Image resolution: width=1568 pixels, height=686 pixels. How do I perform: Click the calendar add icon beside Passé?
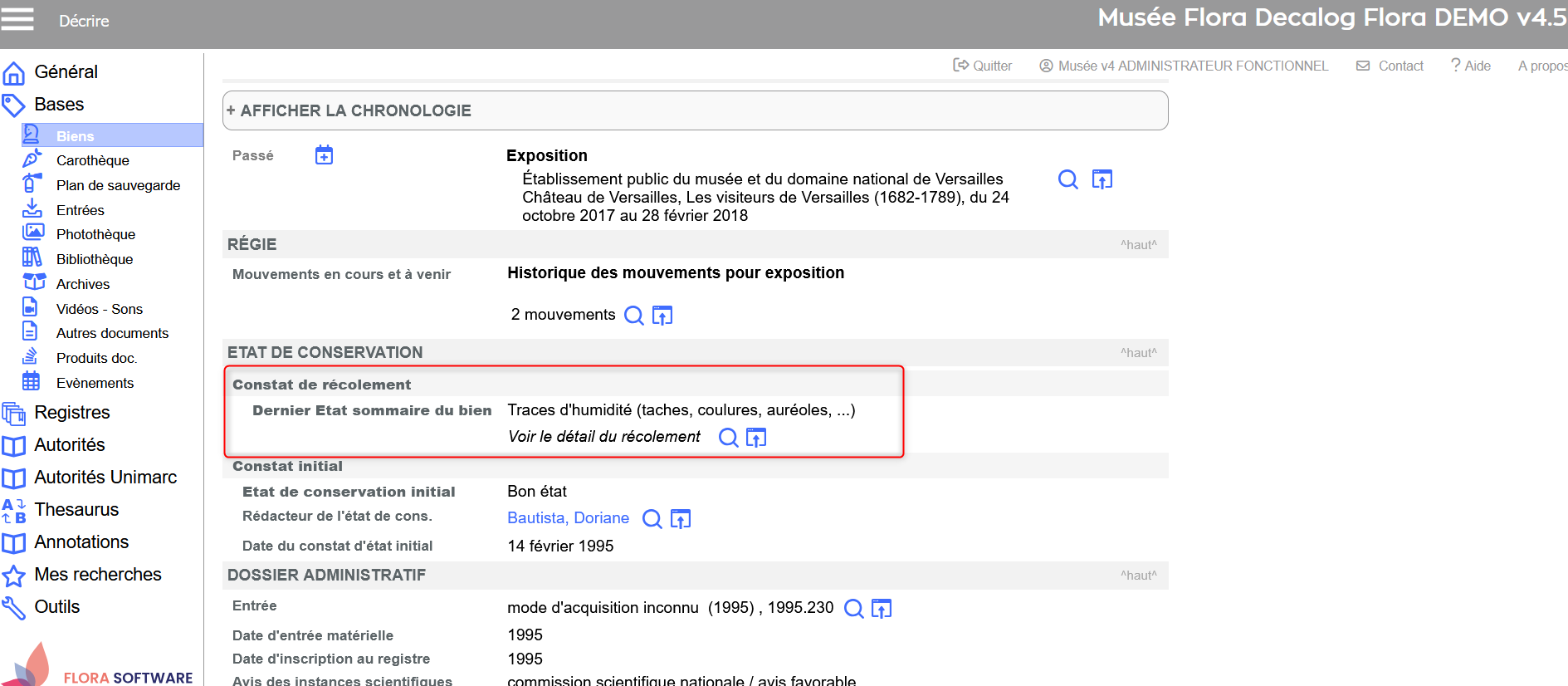324,155
